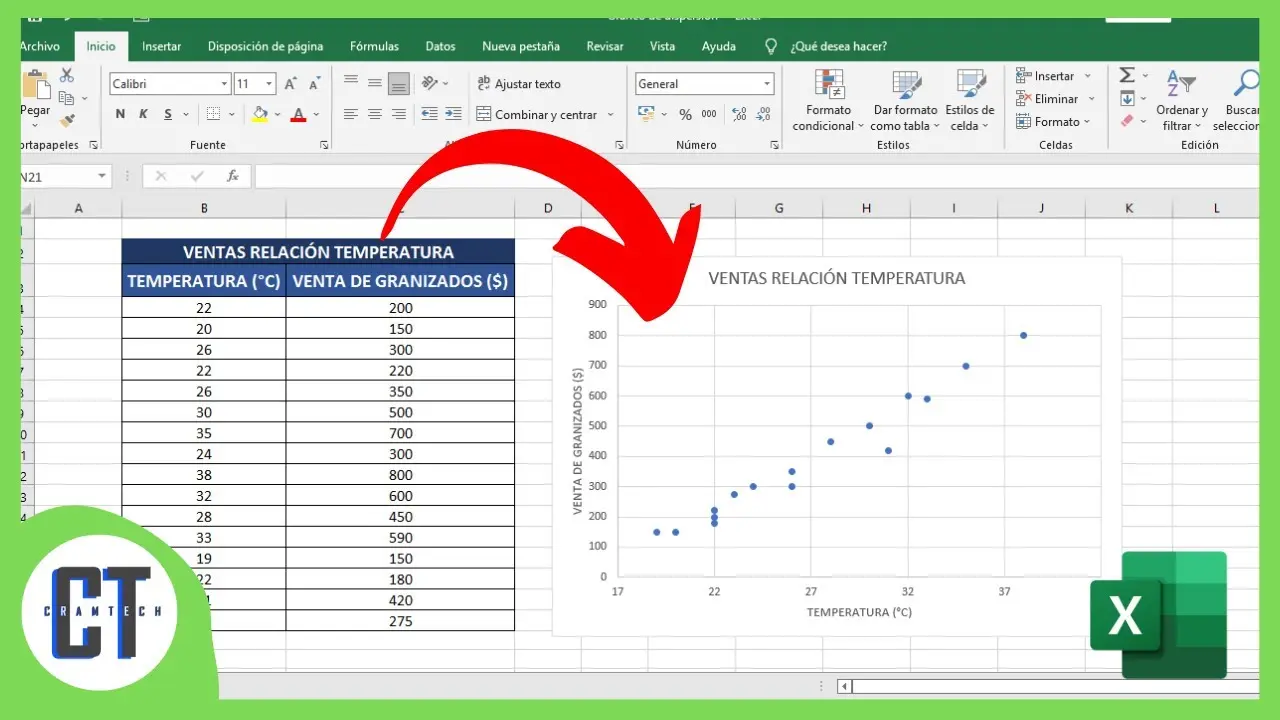Switch to the Datos tab
The image size is (1280, 720).
click(x=440, y=46)
